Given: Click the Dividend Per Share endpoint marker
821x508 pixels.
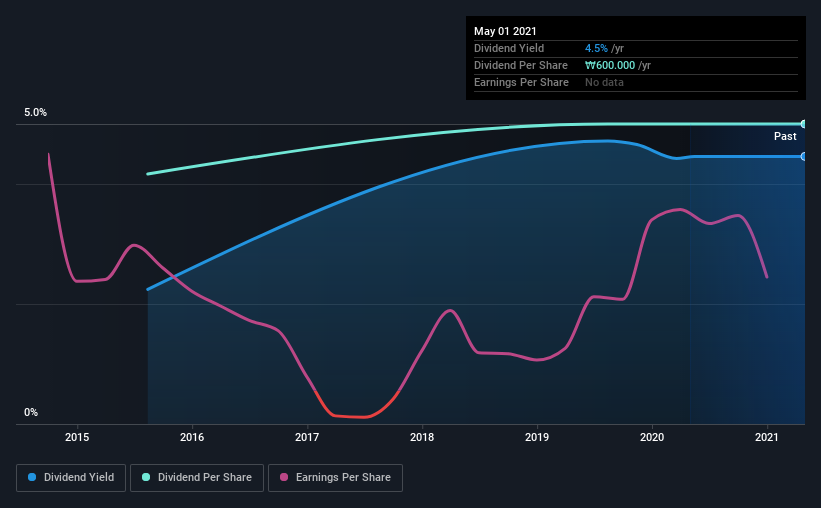Looking at the screenshot, I should pos(803,124).
